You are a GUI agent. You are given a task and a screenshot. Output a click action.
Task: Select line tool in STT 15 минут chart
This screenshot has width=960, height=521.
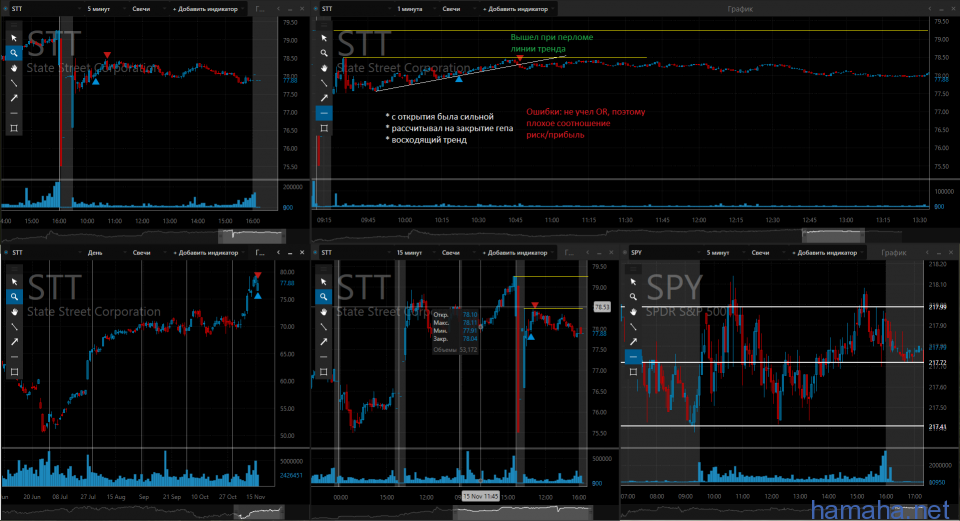tap(323, 327)
